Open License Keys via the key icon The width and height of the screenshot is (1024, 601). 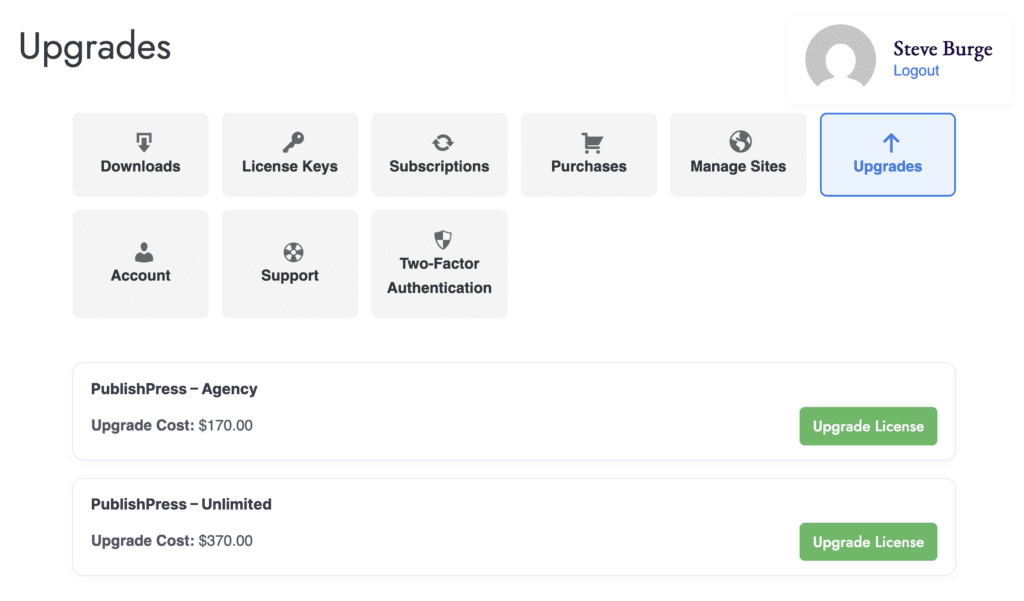pyautogui.click(x=291, y=142)
